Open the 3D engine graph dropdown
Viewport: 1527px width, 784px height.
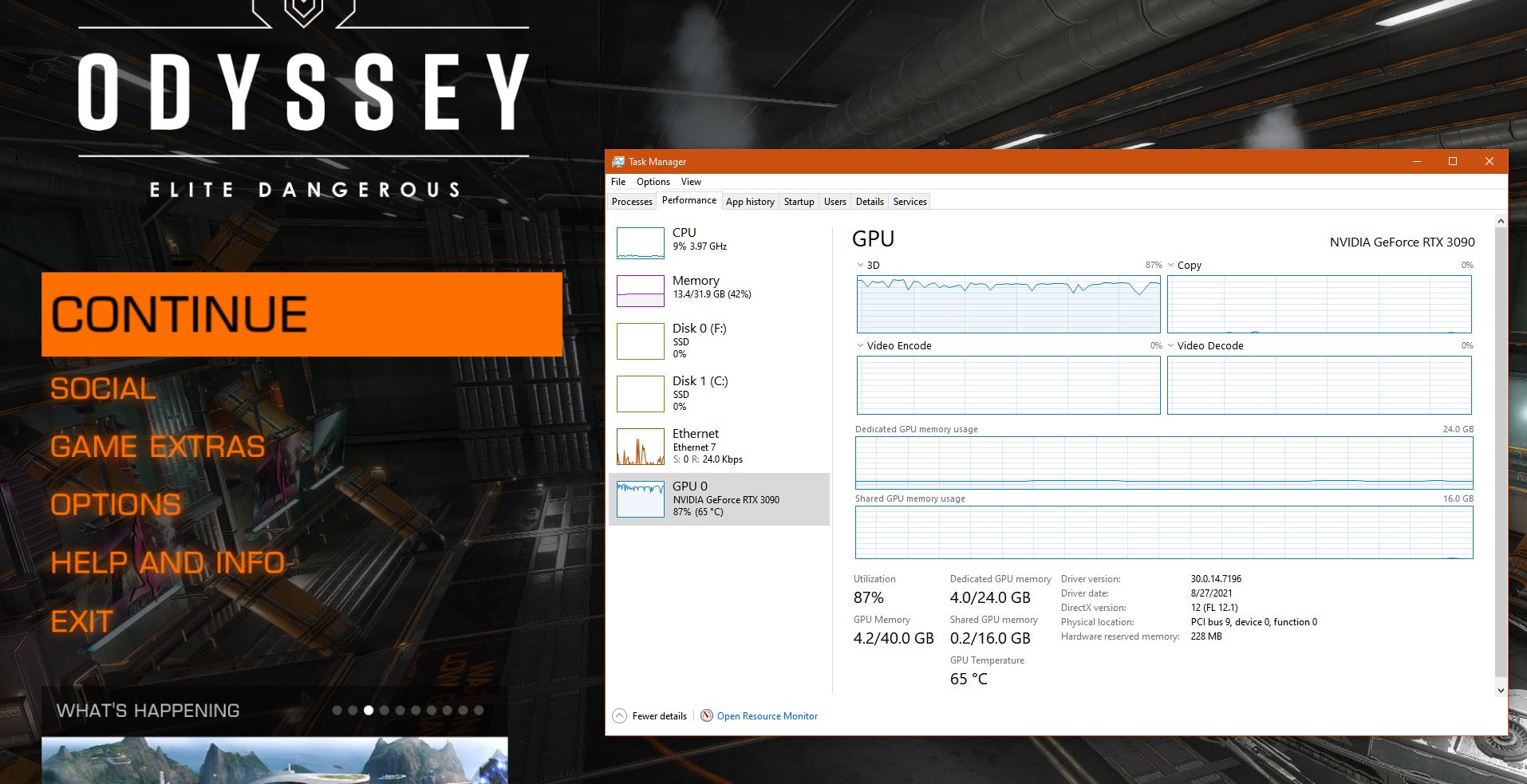[860, 265]
